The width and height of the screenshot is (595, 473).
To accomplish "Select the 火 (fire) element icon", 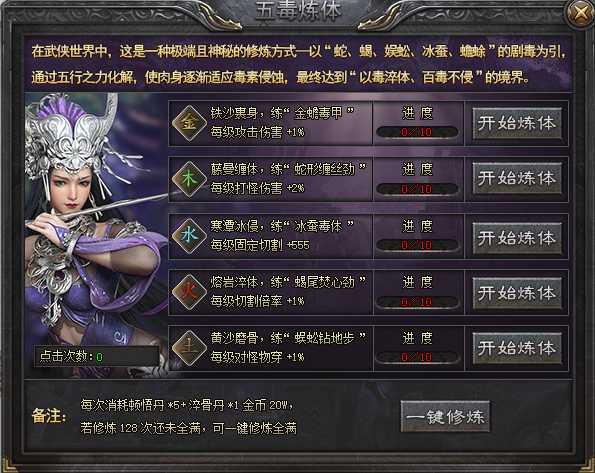I will tap(189, 292).
